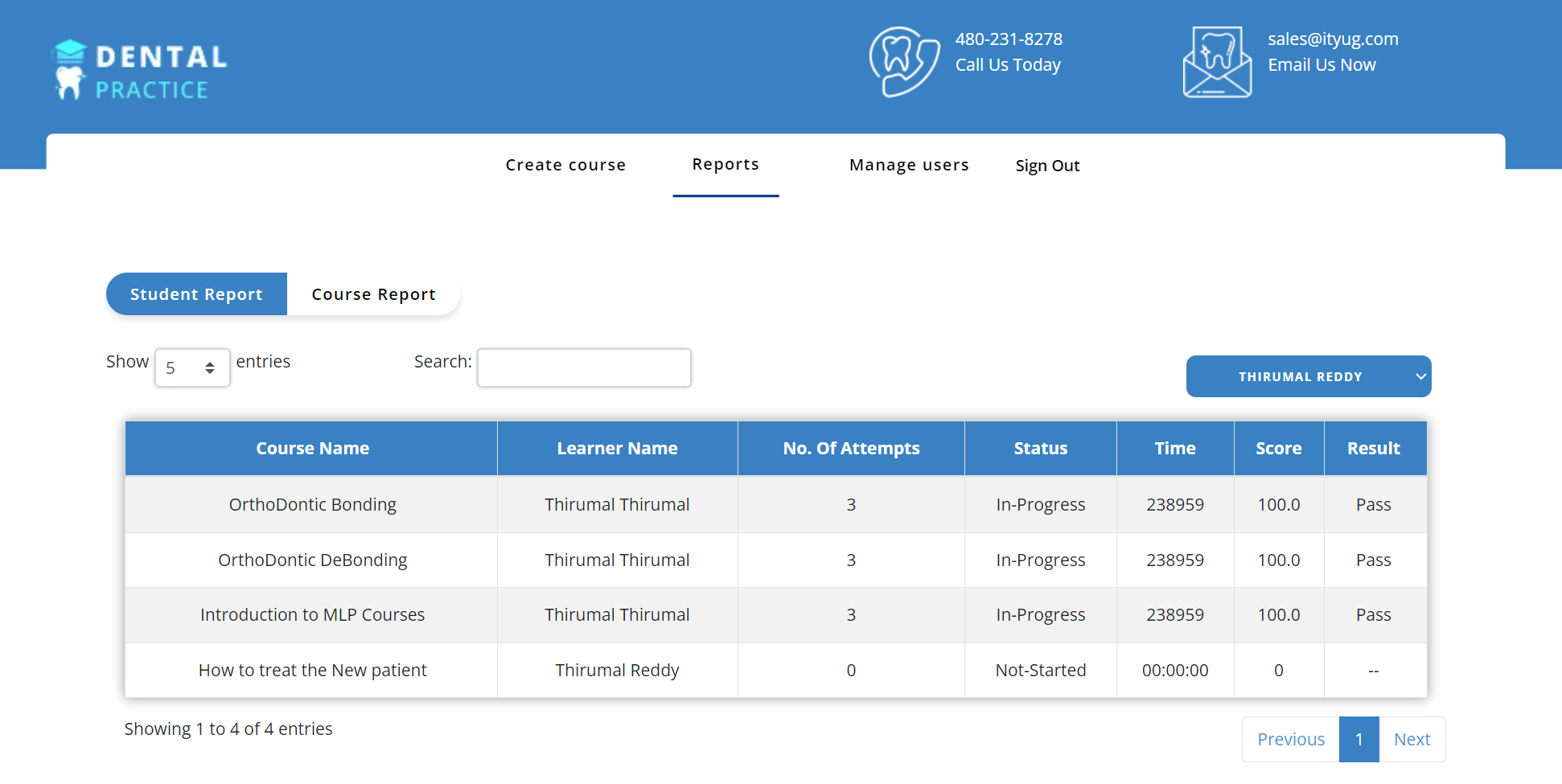Sort table by Learner Name header
This screenshot has height=784, width=1562.
point(617,449)
